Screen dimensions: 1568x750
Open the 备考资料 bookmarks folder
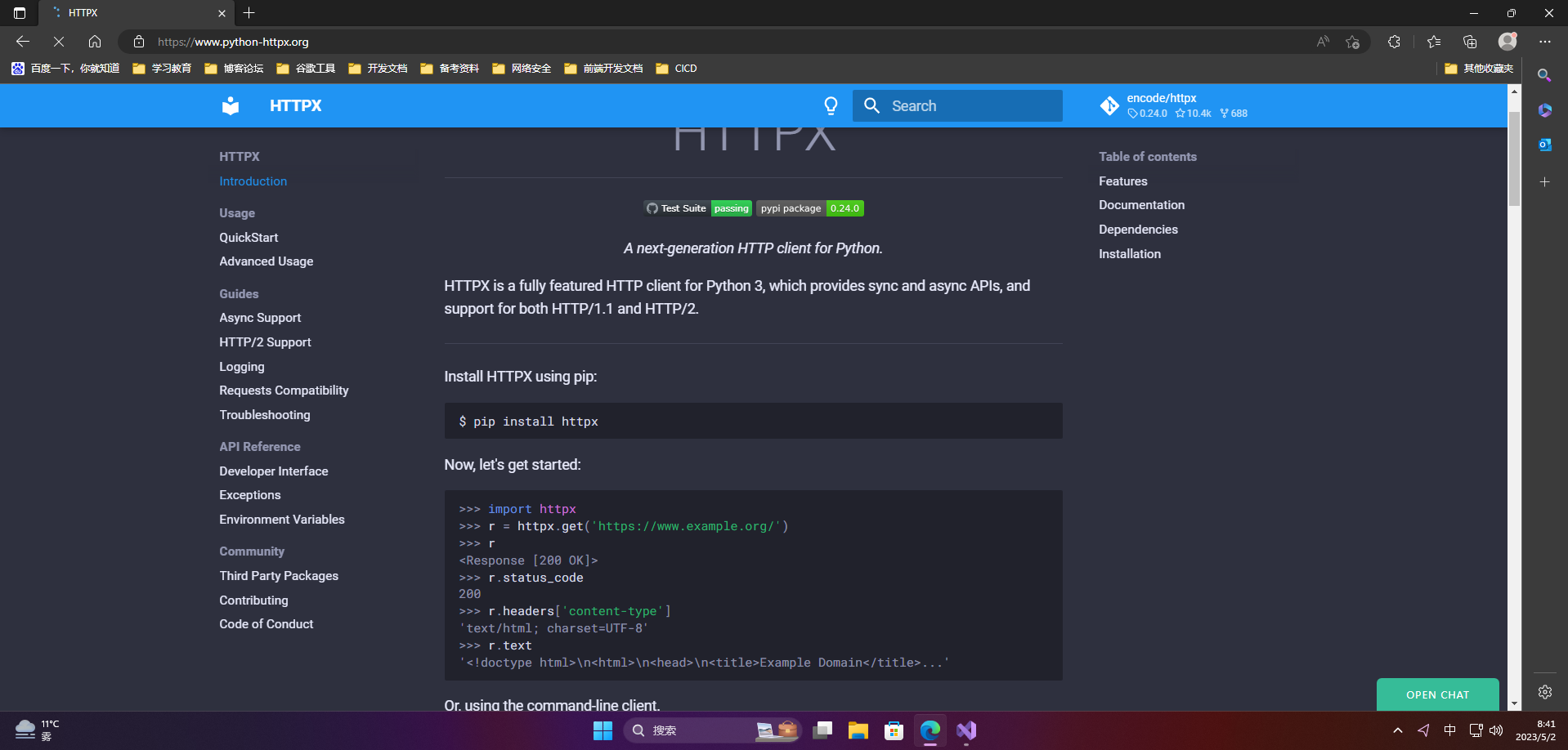click(x=450, y=69)
